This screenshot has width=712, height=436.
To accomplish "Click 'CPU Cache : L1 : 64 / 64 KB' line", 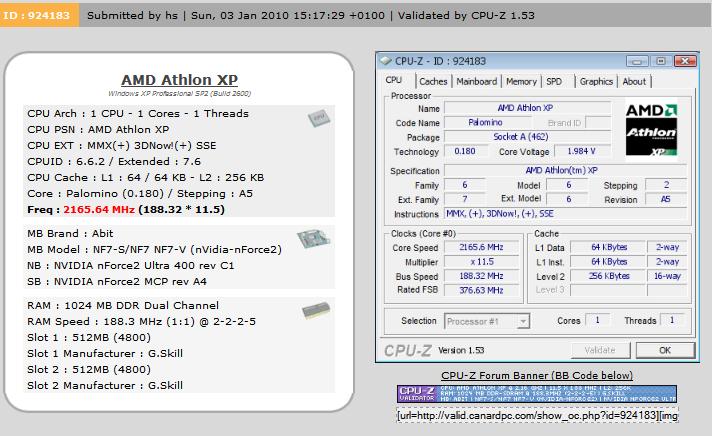I will click(145, 177).
